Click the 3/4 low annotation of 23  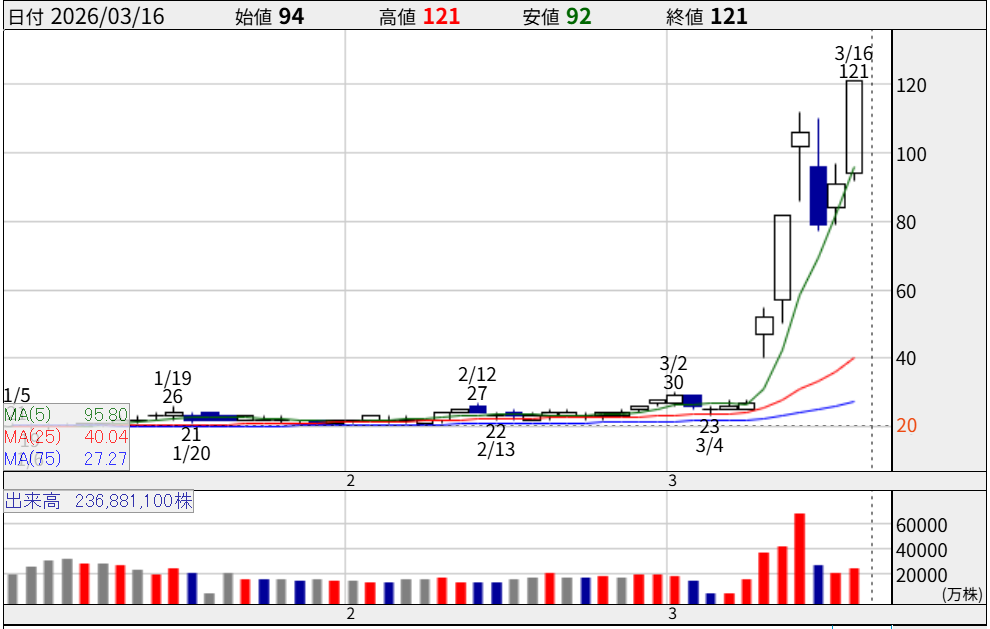709,427
